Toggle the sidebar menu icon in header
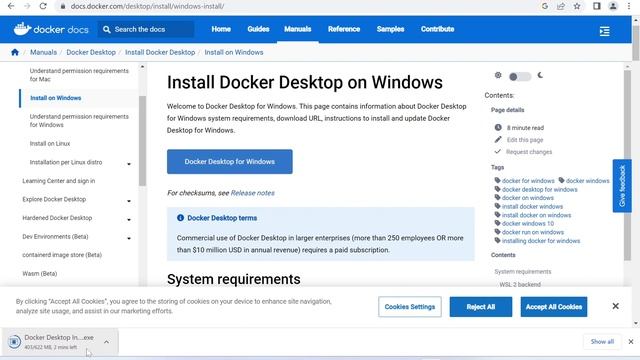This screenshot has width=640, height=360. (x=604, y=31)
